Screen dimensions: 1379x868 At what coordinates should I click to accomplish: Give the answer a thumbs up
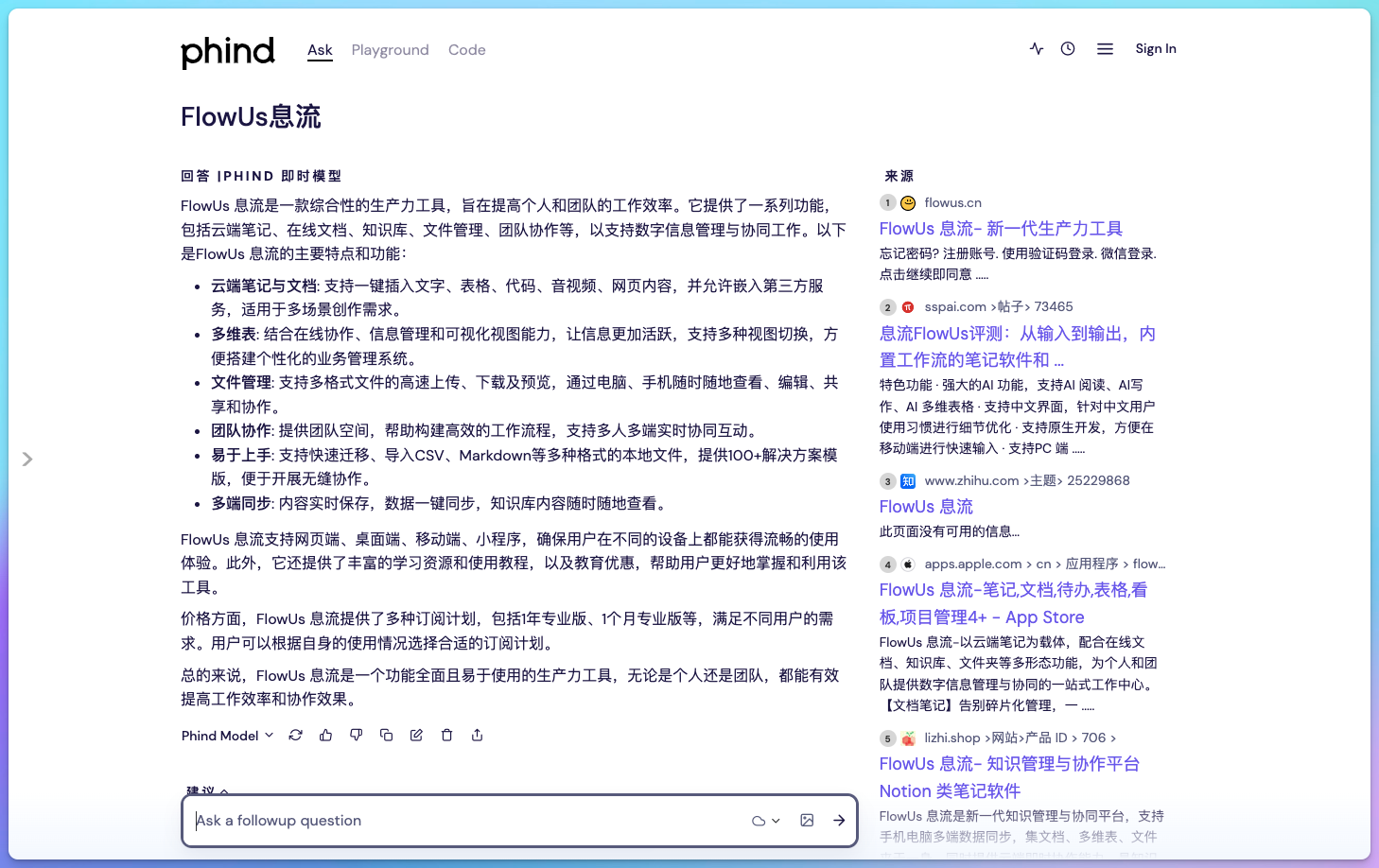tap(326, 736)
